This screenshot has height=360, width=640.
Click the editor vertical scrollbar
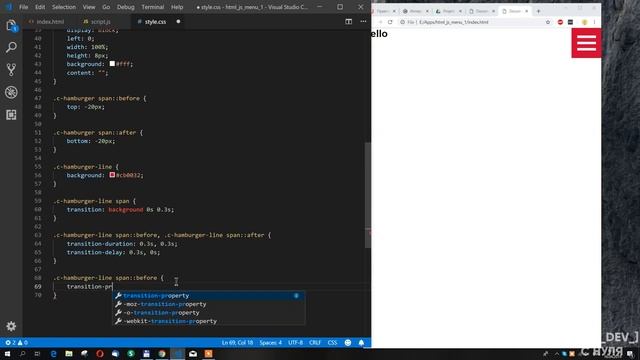[368, 195]
